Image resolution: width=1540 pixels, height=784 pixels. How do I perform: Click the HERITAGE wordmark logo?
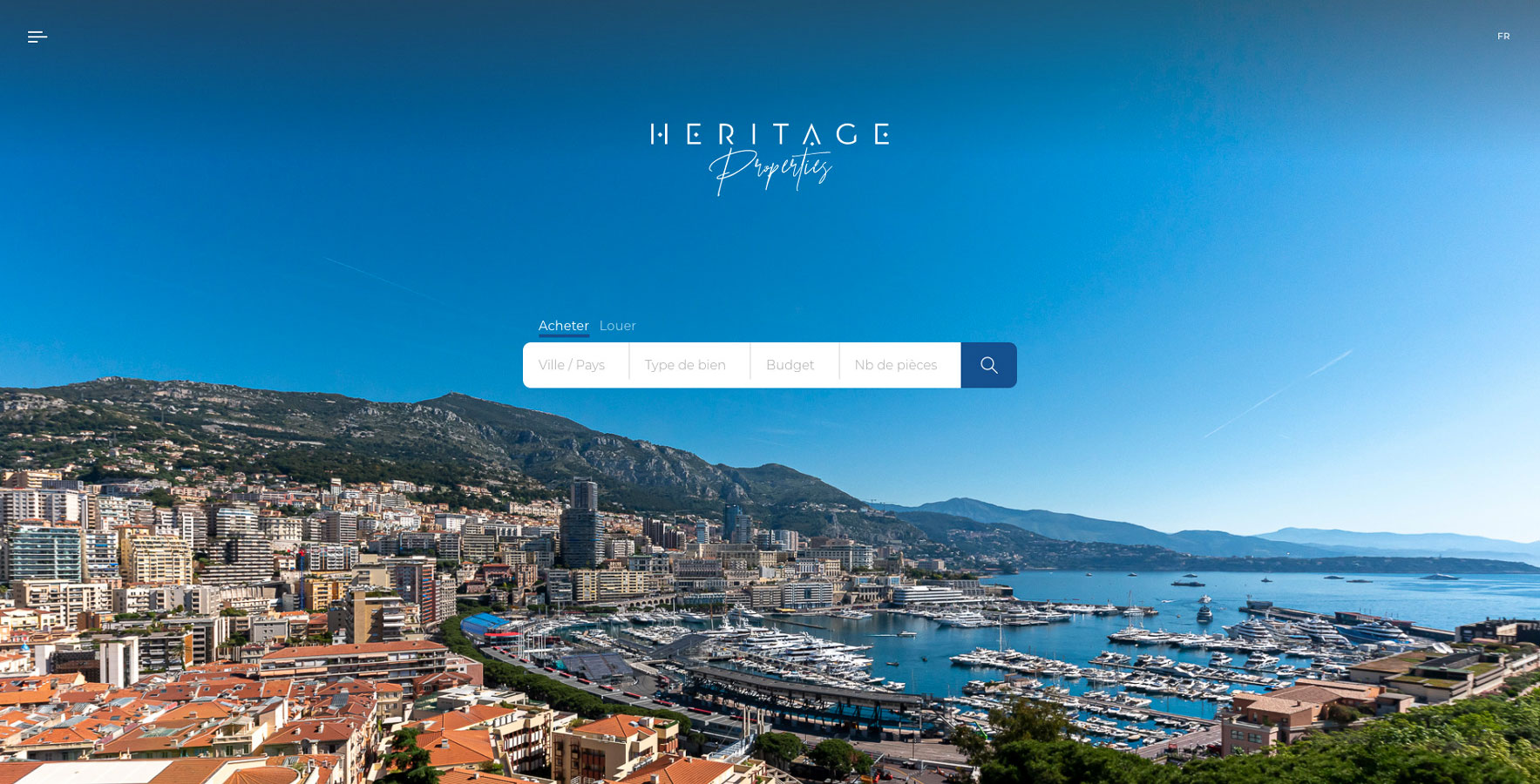coord(770,134)
